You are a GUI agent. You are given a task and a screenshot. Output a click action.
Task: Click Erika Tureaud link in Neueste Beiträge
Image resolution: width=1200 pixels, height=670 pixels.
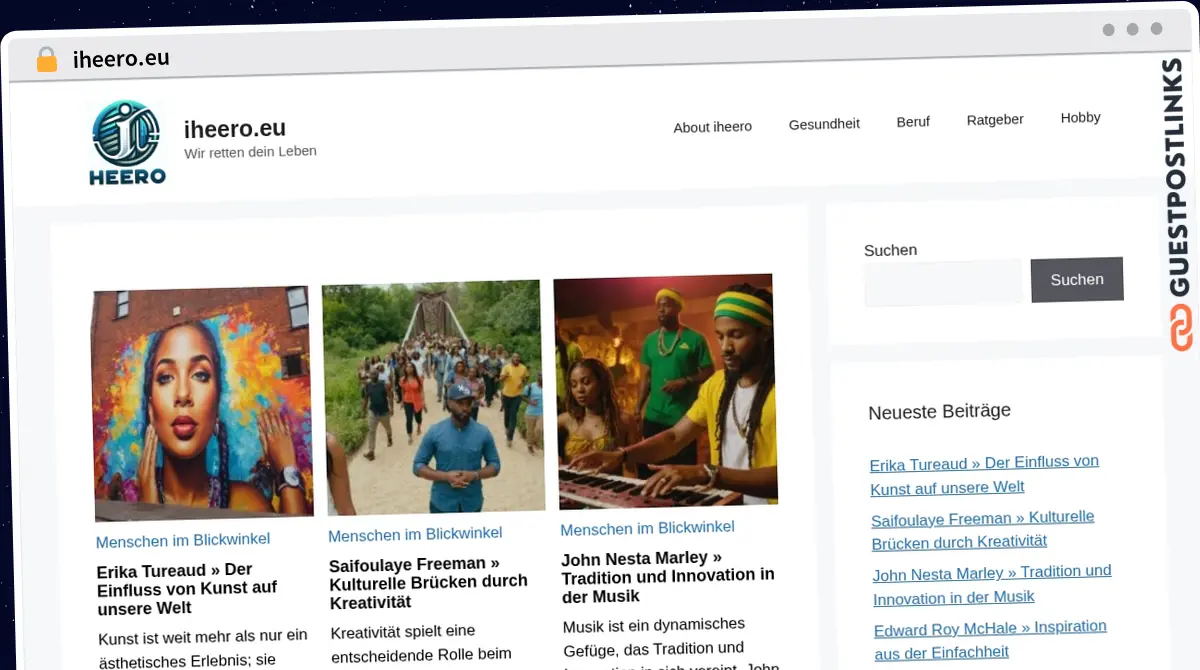coord(984,475)
